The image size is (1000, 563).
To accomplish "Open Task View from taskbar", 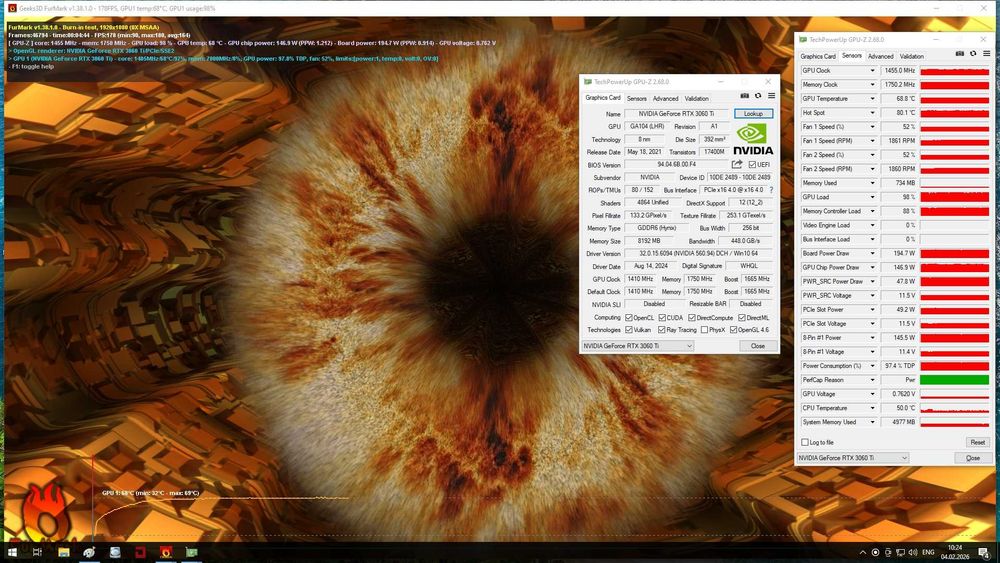I will [37, 552].
